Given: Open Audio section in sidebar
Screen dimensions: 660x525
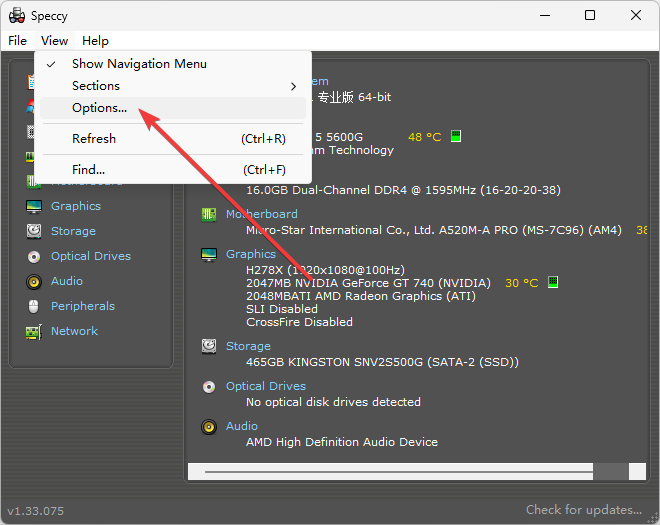Looking at the screenshot, I should (x=67, y=281).
